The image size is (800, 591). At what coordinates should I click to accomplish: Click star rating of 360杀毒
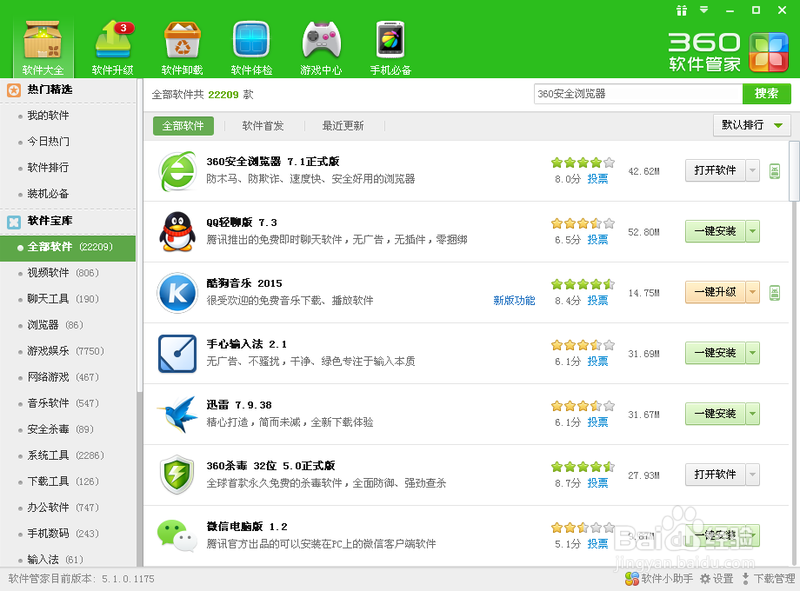[x=583, y=466]
